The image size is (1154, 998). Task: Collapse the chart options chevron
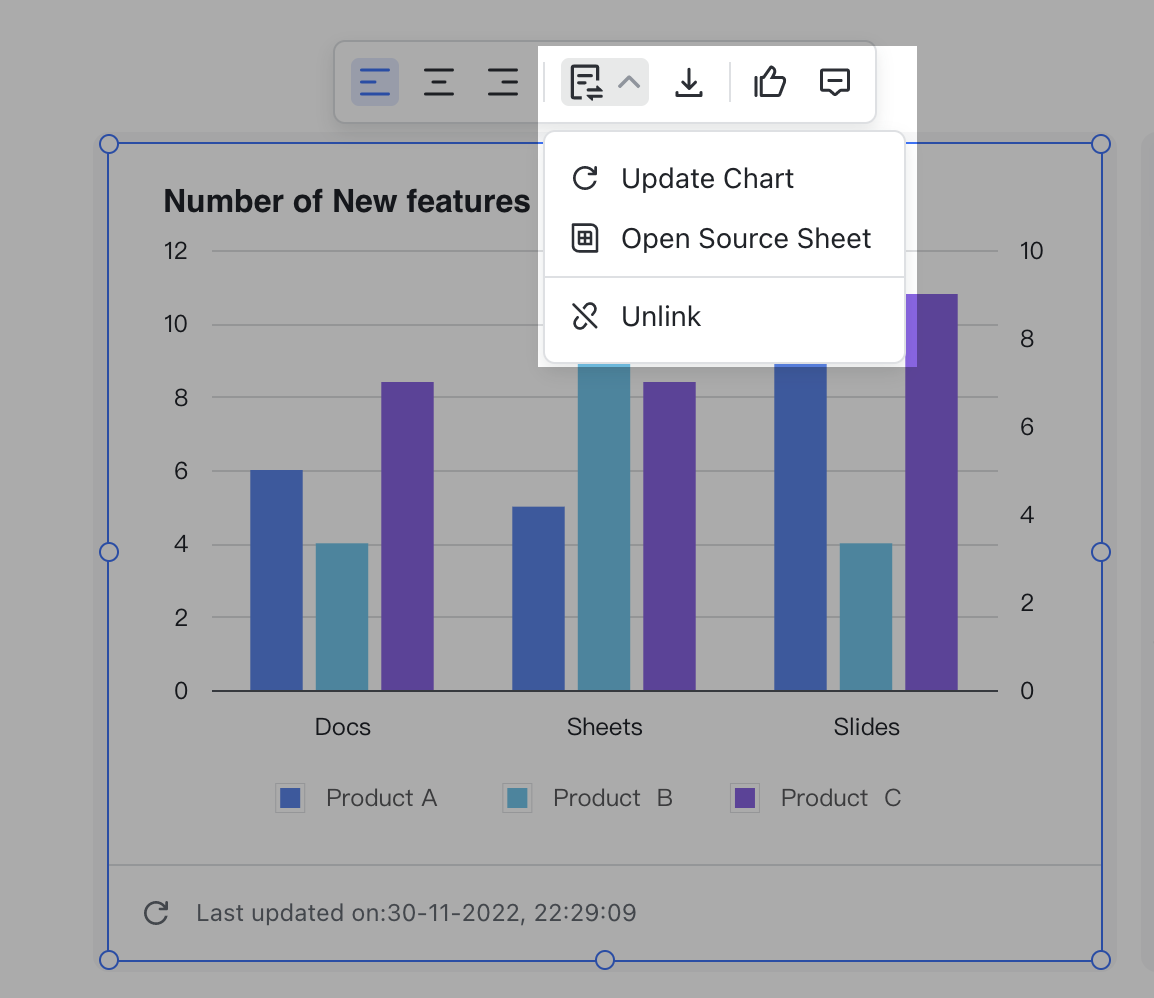coord(629,82)
